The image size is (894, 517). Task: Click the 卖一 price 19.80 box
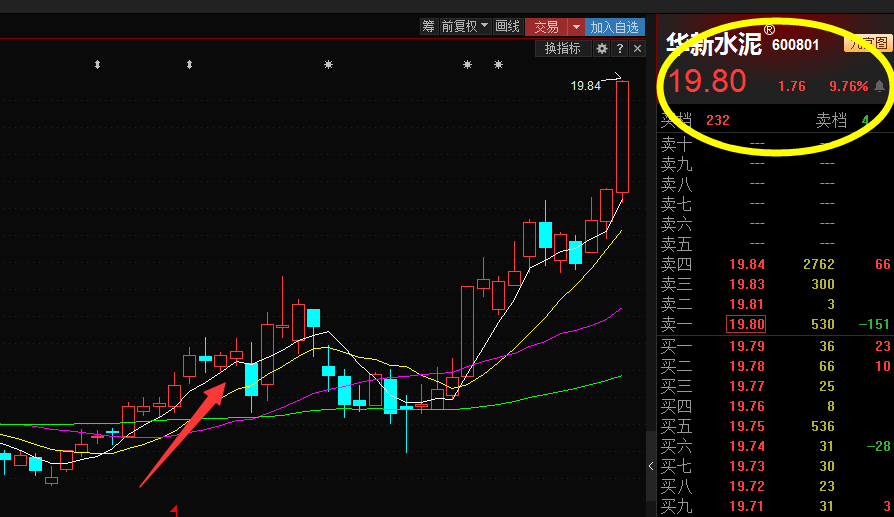coord(746,324)
